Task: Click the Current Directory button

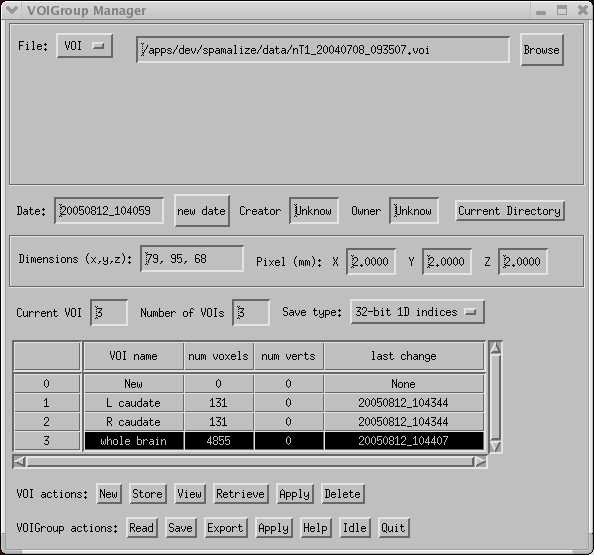Action: click(510, 211)
